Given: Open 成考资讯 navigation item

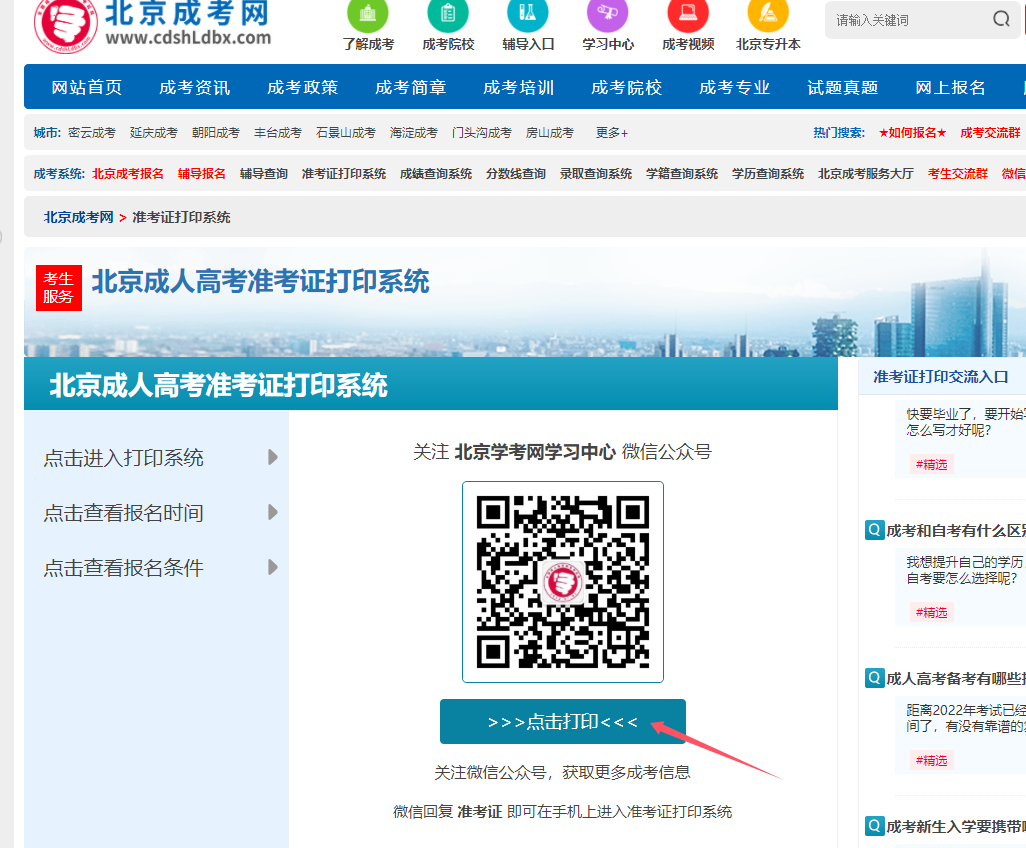Looking at the screenshot, I should (195, 87).
